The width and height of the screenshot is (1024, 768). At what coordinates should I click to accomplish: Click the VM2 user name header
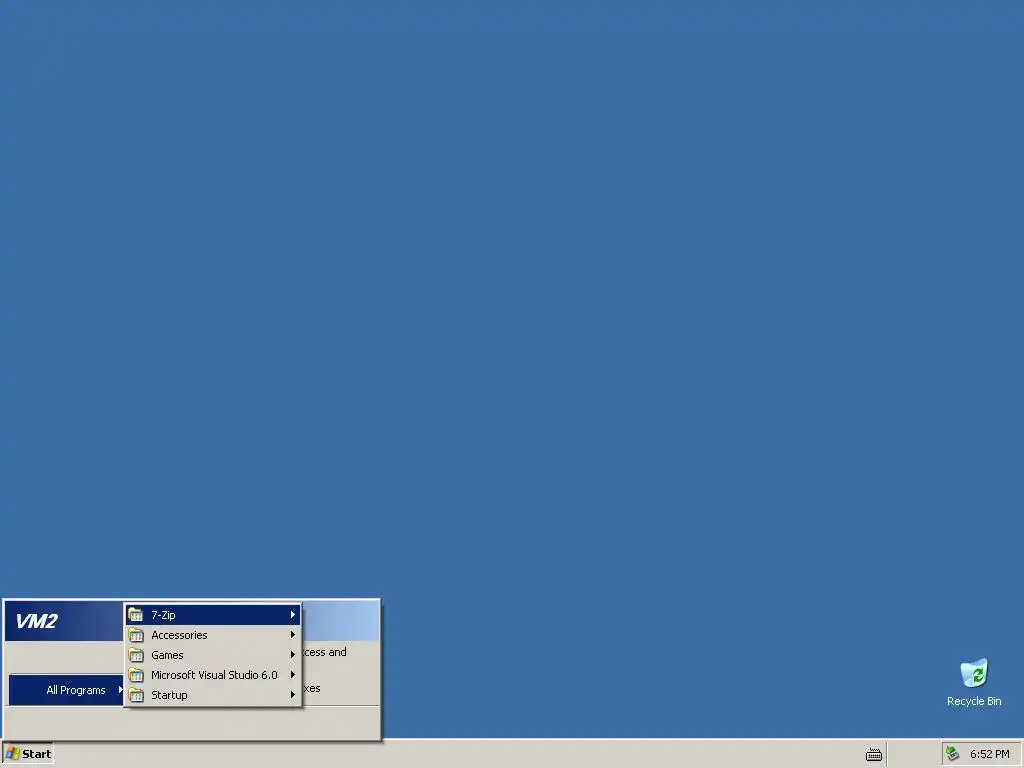pos(37,620)
